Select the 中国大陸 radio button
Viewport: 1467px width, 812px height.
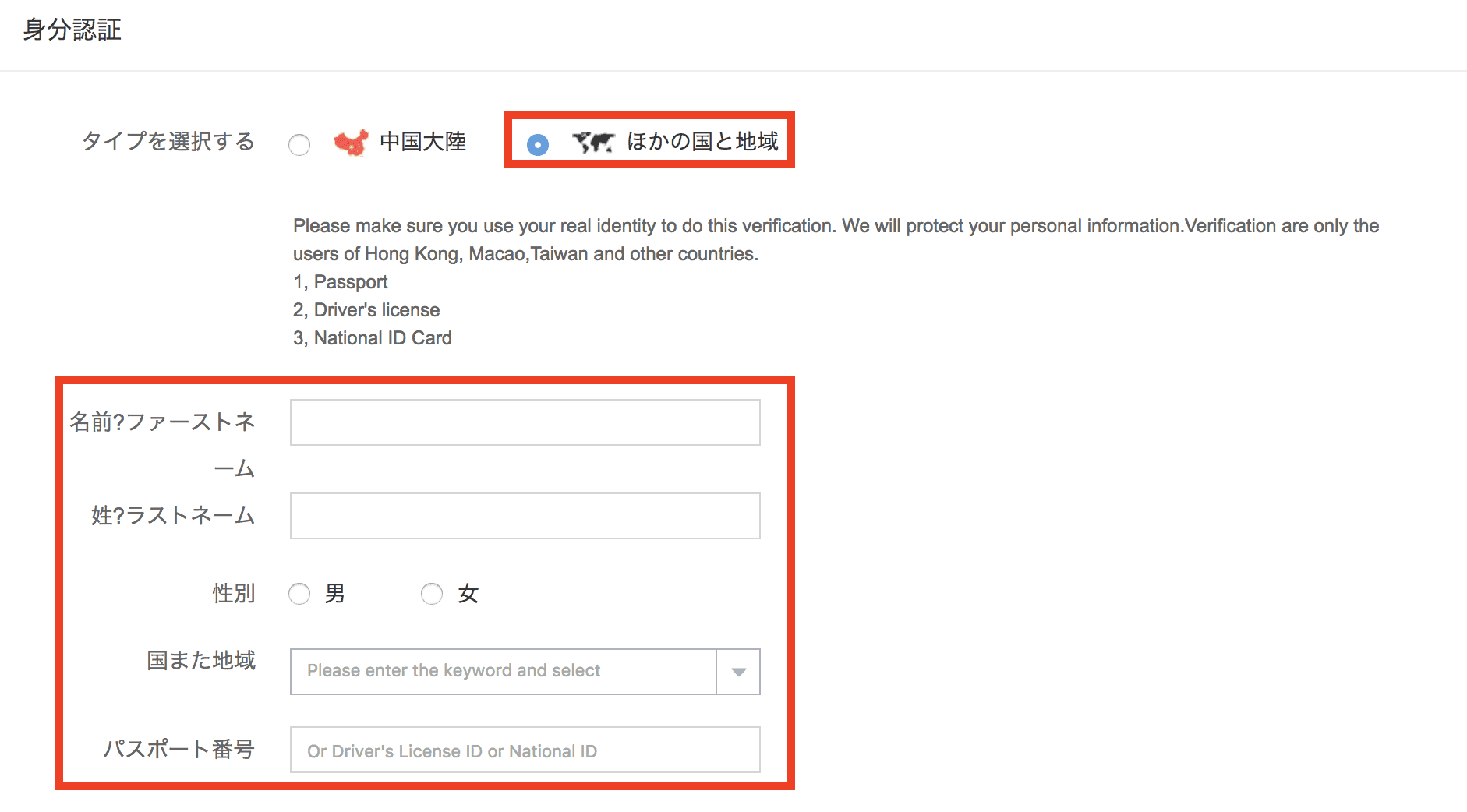tap(299, 145)
